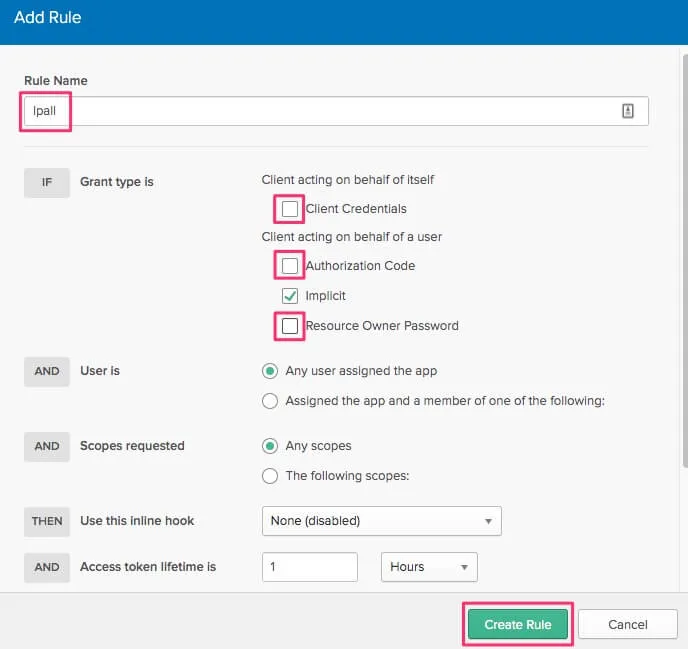Select Any user assigned the app
The width and height of the screenshot is (688, 649).
click(x=270, y=371)
